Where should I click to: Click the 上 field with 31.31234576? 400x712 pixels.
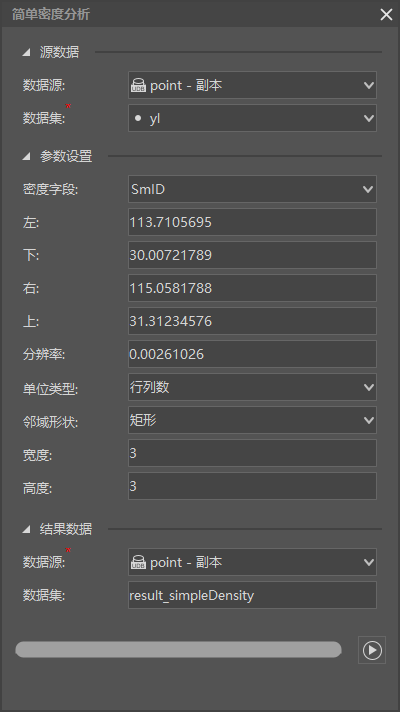click(252, 321)
